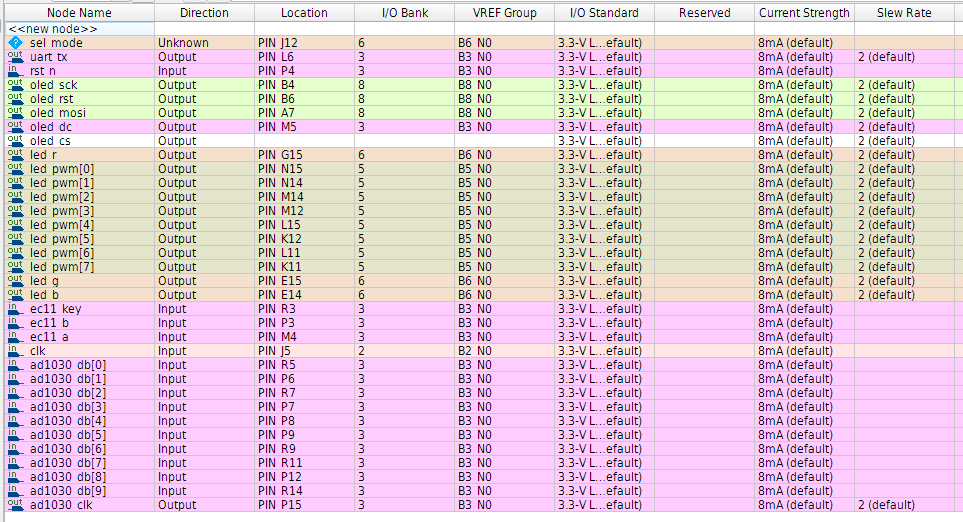The height and width of the screenshot is (522, 963).
Task: Click the unknown-direction icon beside sel_mode
Action: (15, 43)
